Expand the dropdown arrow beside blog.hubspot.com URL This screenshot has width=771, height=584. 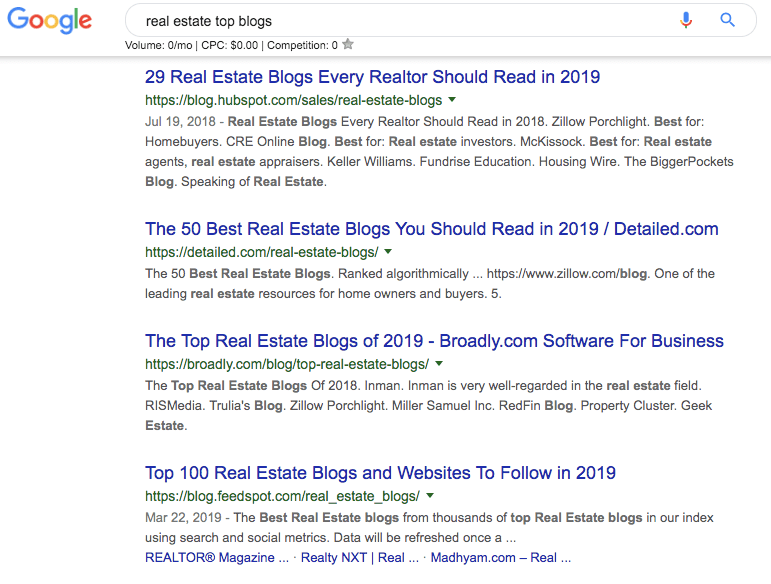coord(452,100)
